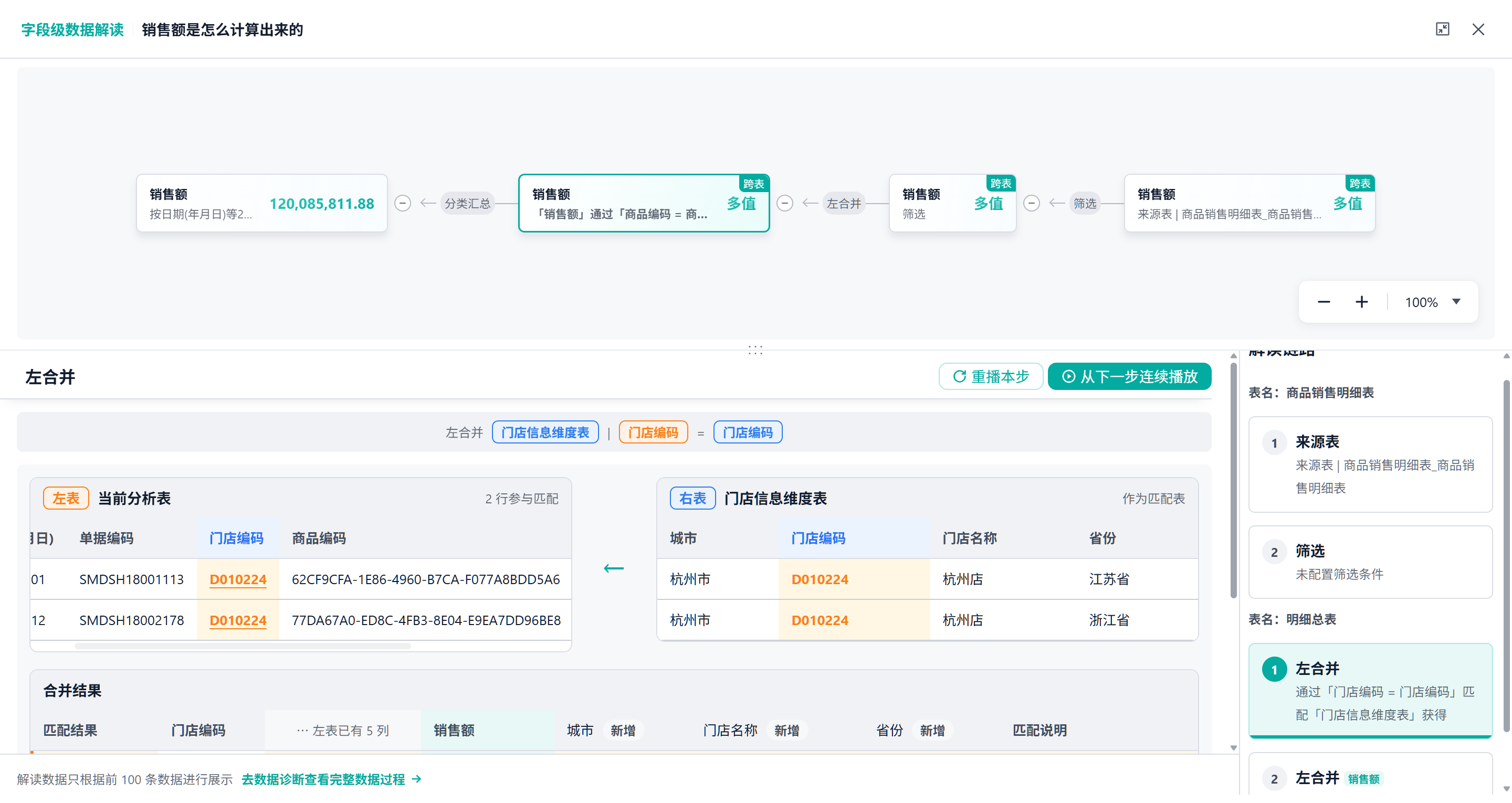The height and width of the screenshot is (803, 1512).
Task: Zoom in the flow canvas with plus
Action: pos(1361,302)
